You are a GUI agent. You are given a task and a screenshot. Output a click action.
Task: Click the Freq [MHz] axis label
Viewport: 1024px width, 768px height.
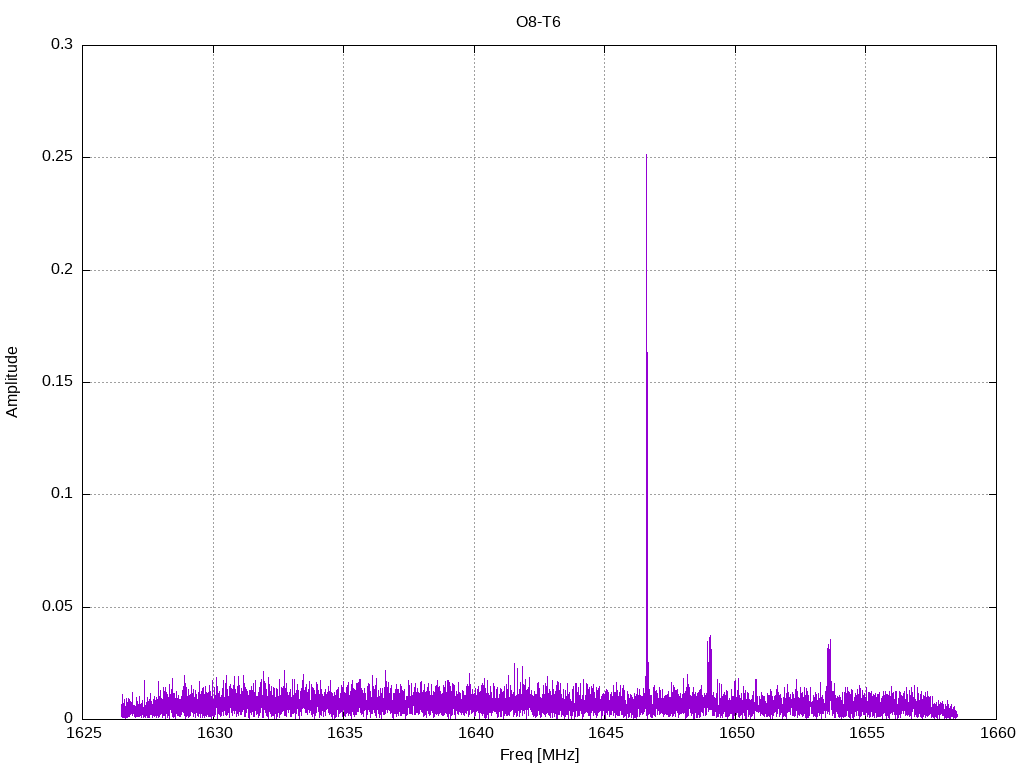pos(539,755)
